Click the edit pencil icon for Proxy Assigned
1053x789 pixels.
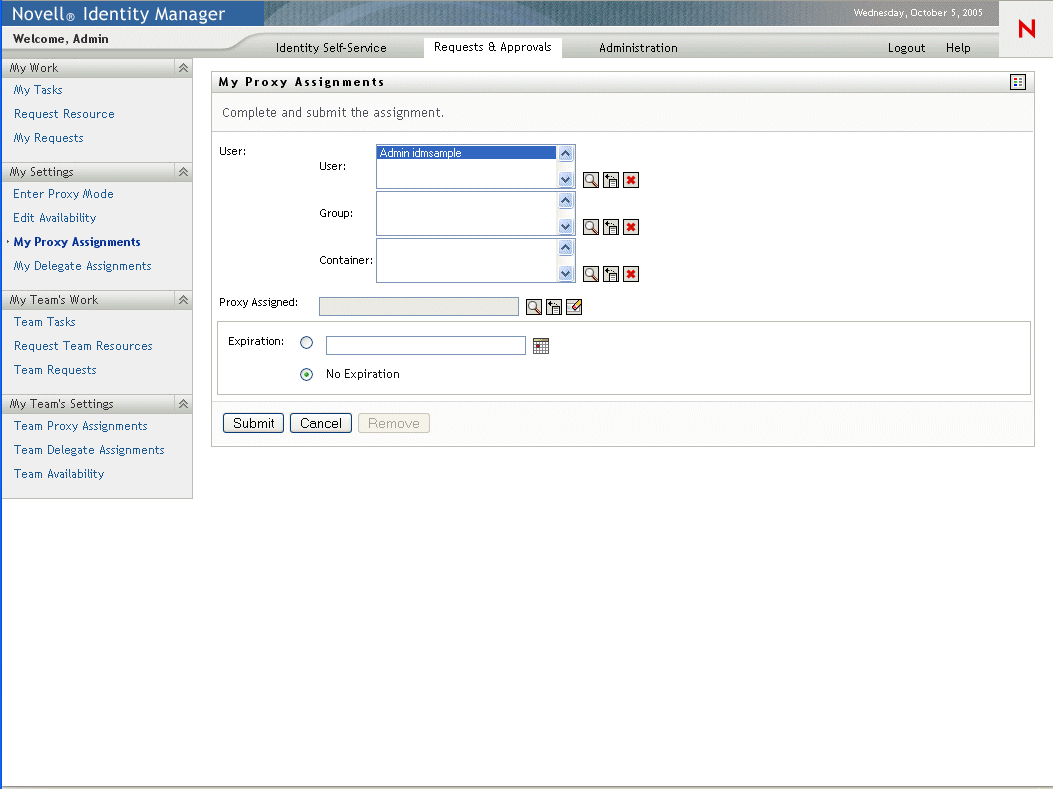click(574, 307)
